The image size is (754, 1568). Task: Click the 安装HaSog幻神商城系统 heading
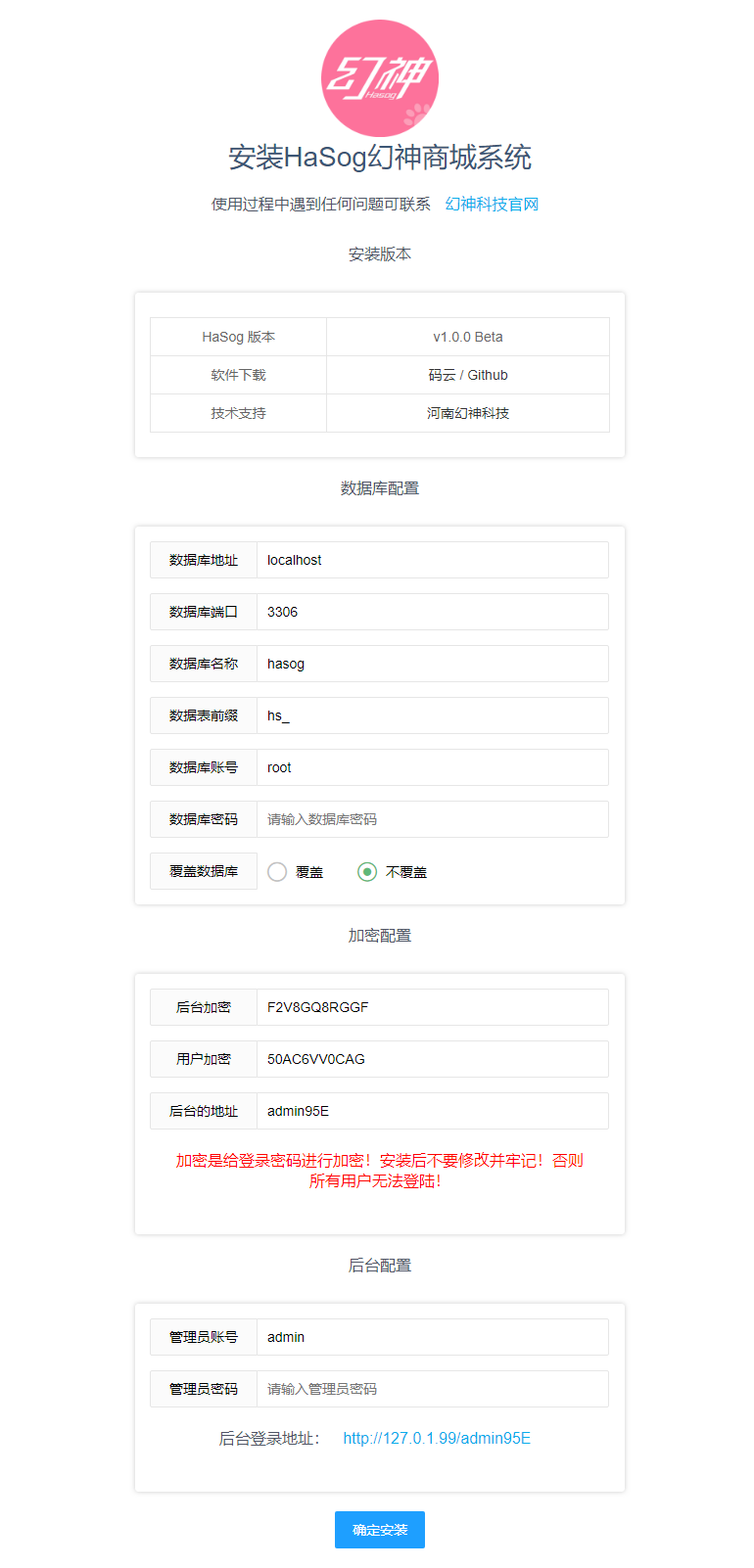tap(380, 157)
